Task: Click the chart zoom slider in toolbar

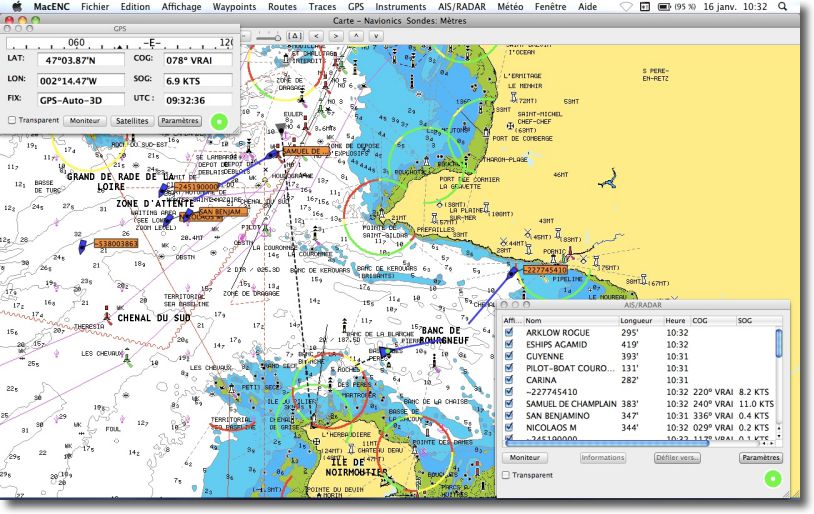Action: pos(268,36)
